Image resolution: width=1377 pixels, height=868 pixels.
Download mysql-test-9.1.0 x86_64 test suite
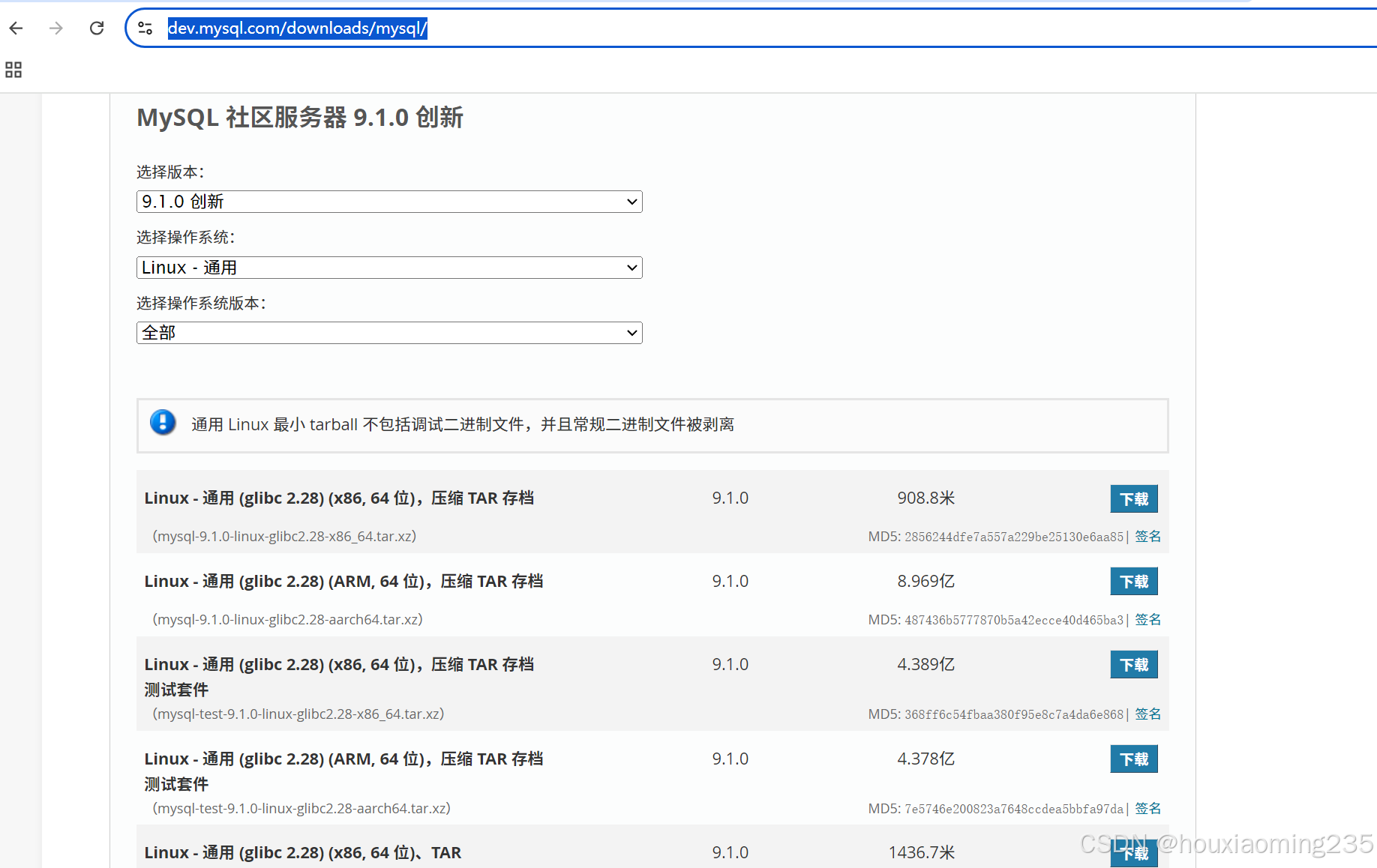point(1134,665)
